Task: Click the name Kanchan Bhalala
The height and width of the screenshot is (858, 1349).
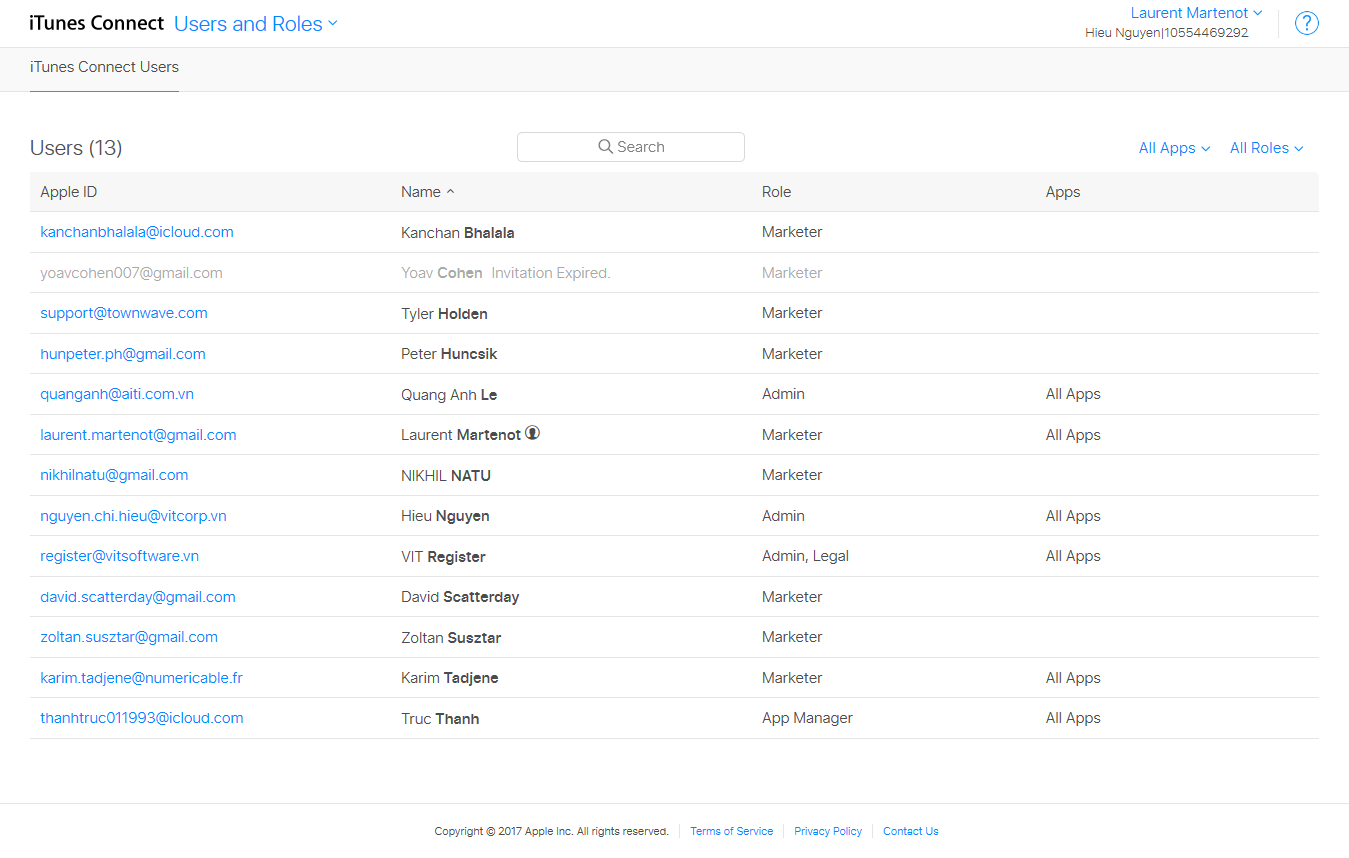Action: click(458, 233)
